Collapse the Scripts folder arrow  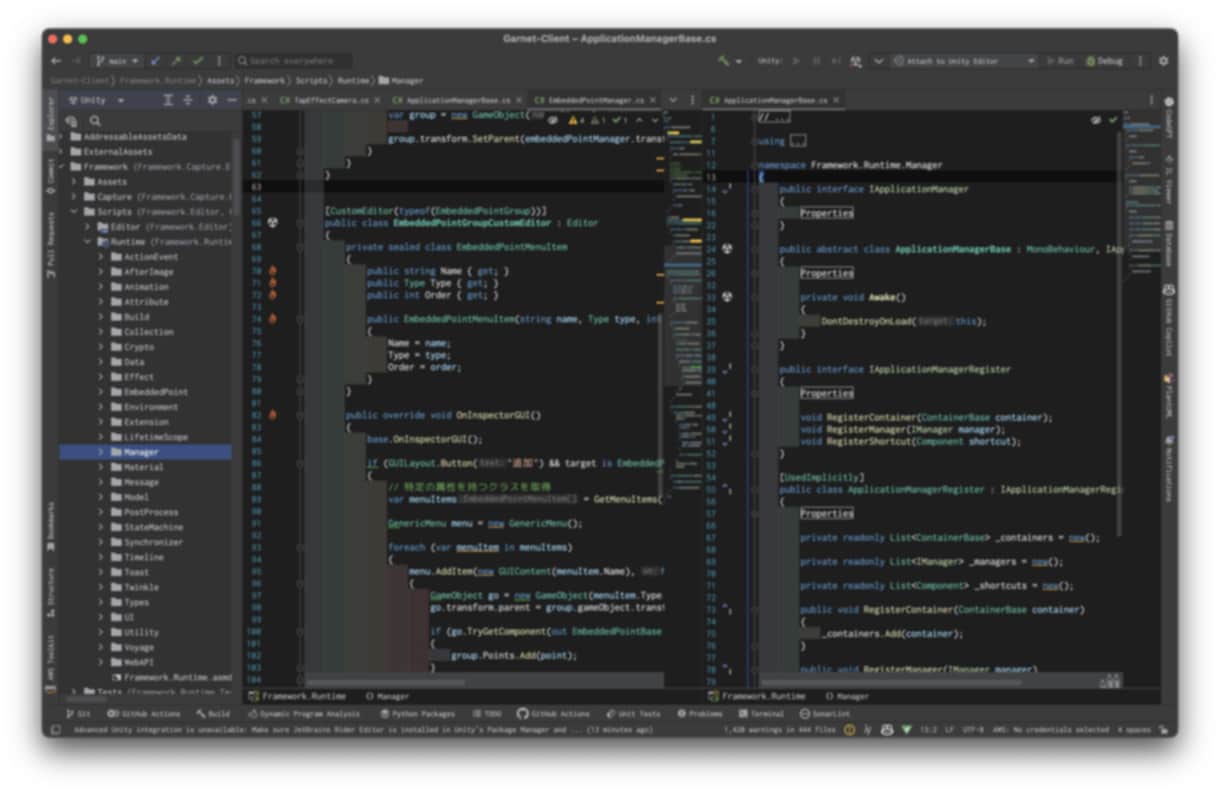pyautogui.click(x=75, y=212)
